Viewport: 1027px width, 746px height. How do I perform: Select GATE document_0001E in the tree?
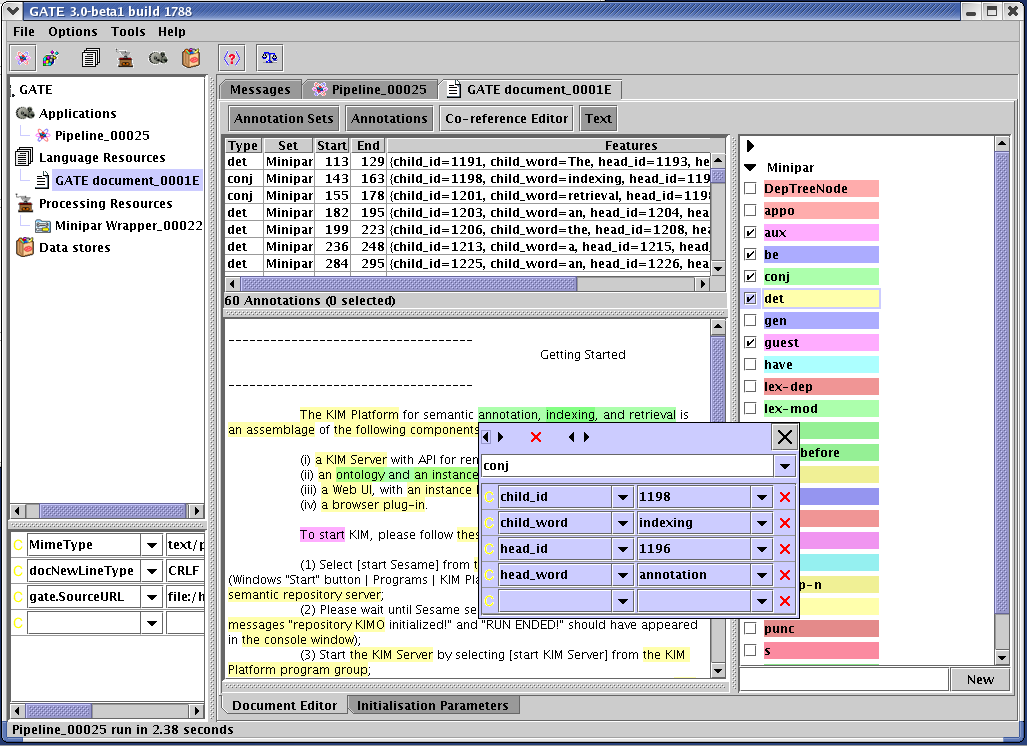pyautogui.click(x=127, y=180)
